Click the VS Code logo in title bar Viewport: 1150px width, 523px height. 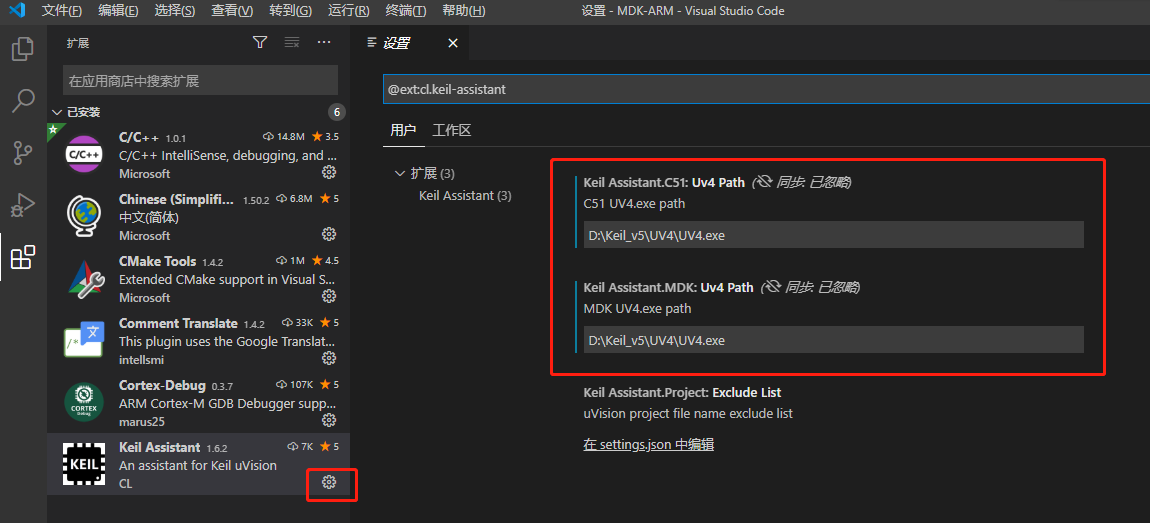click(18, 11)
